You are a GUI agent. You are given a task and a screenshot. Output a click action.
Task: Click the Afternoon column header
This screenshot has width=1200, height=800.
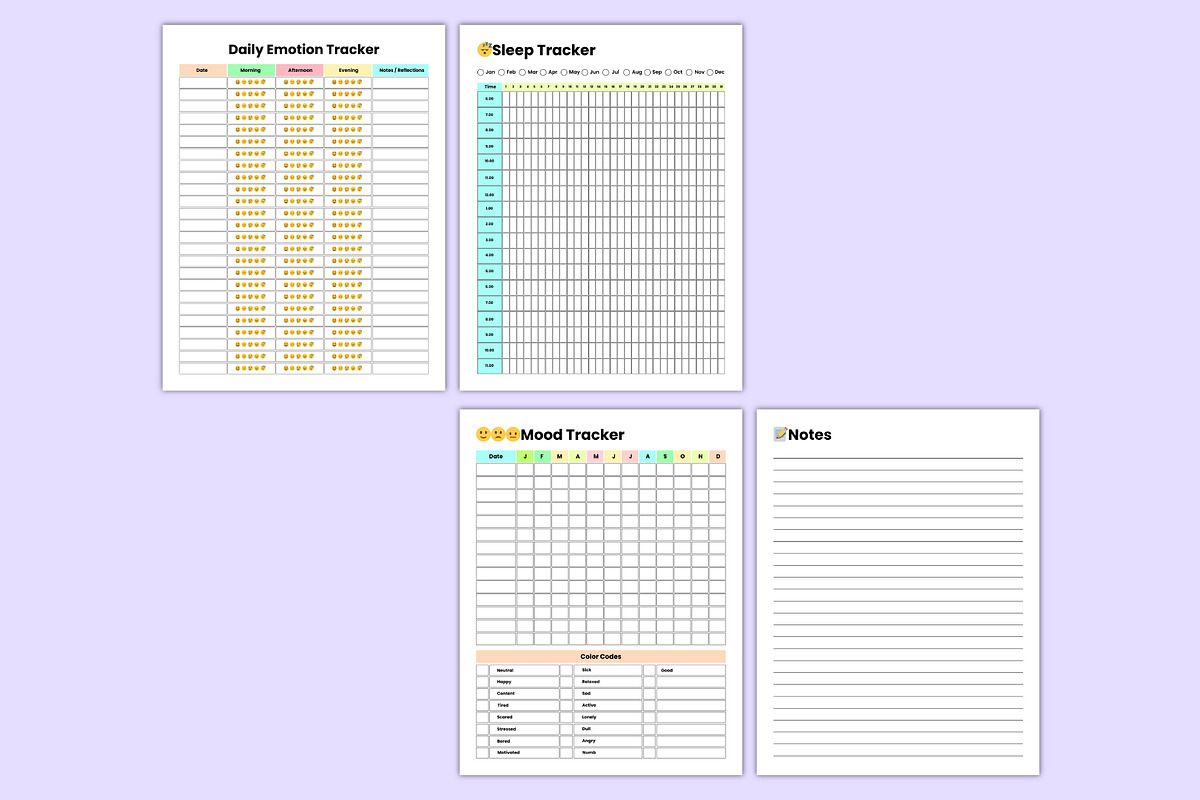tap(300, 70)
